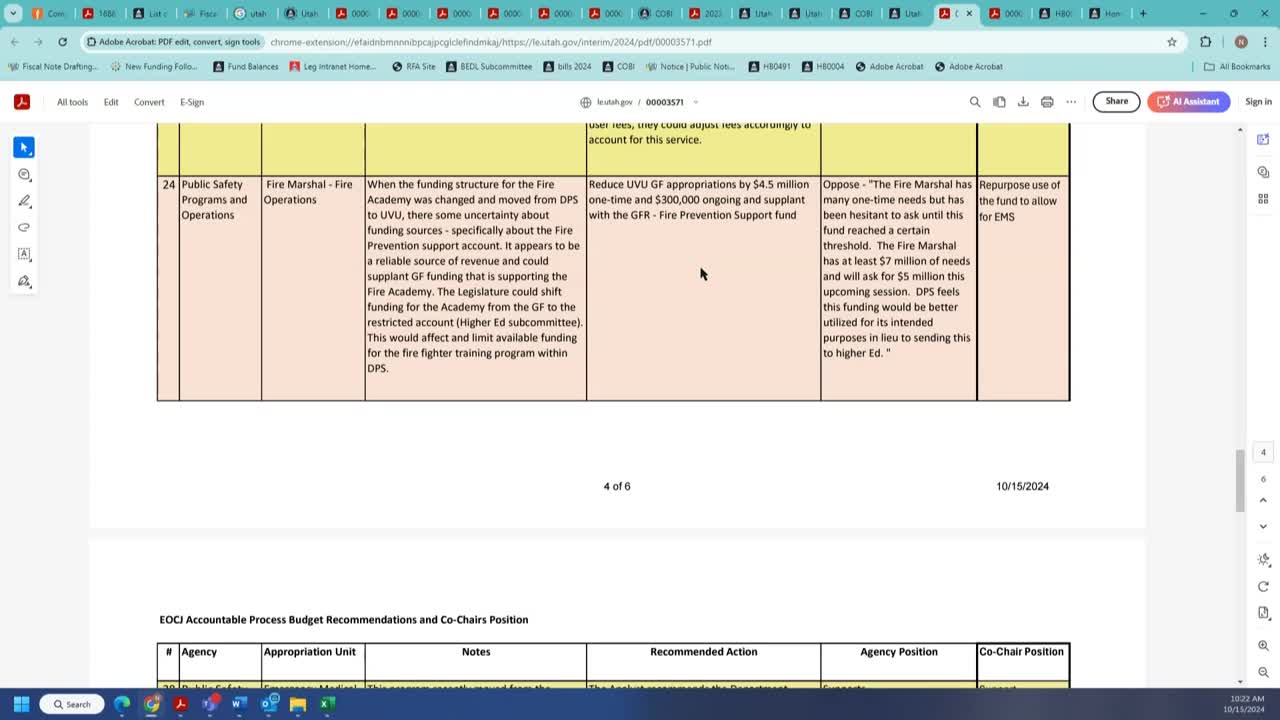Open Word from the taskbar
Image resolution: width=1280 pixels, height=720 pixels.
239,704
